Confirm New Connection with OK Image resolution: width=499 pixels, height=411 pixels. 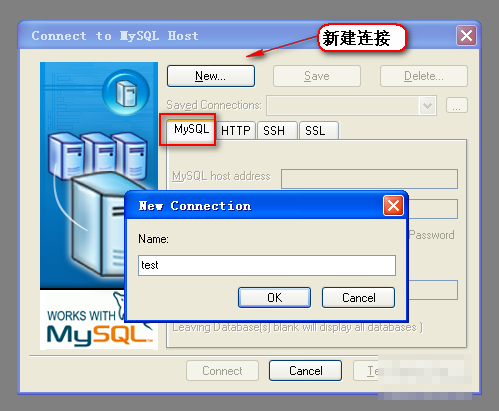pyautogui.click(x=274, y=297)
